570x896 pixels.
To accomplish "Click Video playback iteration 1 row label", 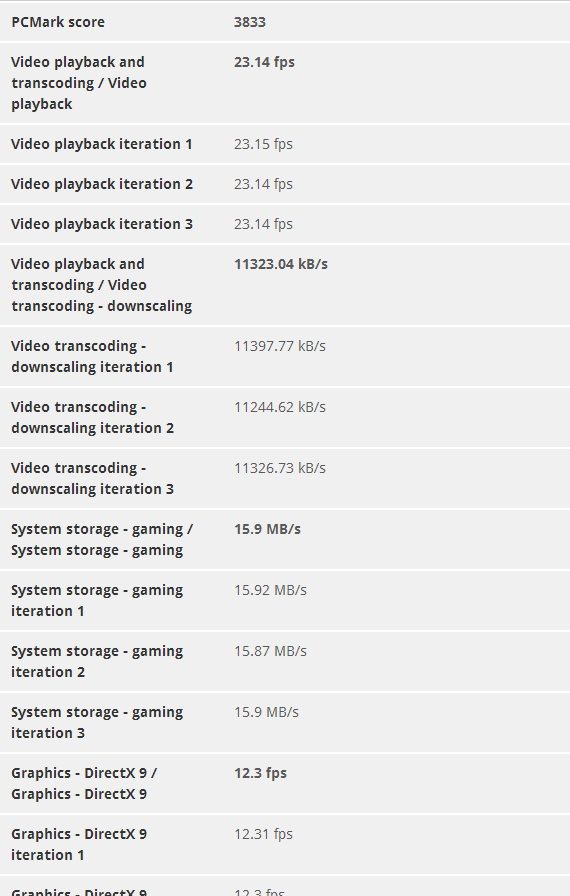I will click(x=102, y=144).
